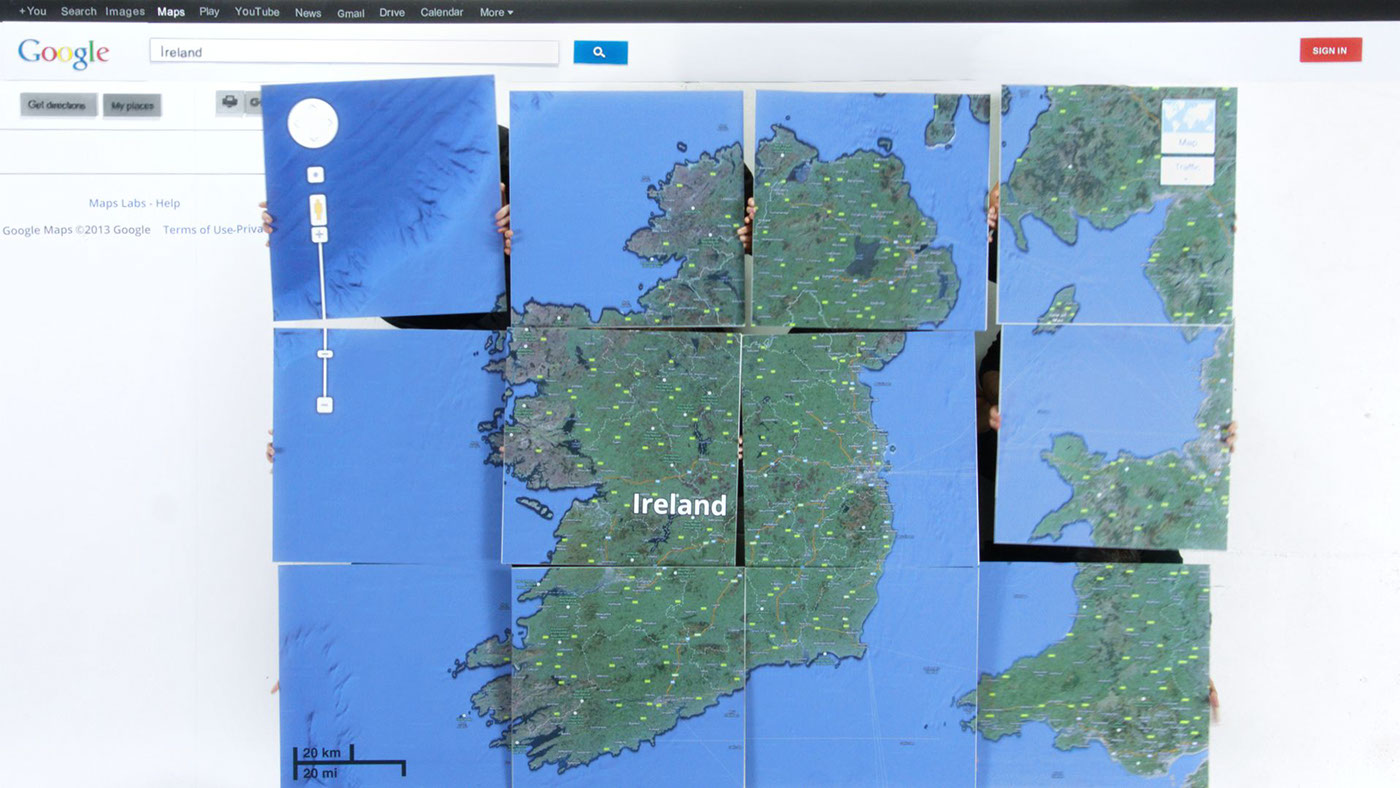Open News in the top bar

308,13
